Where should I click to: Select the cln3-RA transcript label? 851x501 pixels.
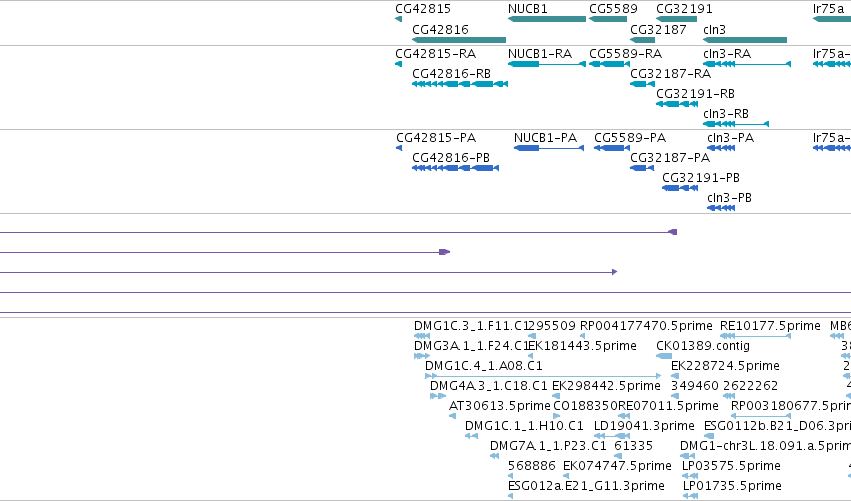click(727, 54)
